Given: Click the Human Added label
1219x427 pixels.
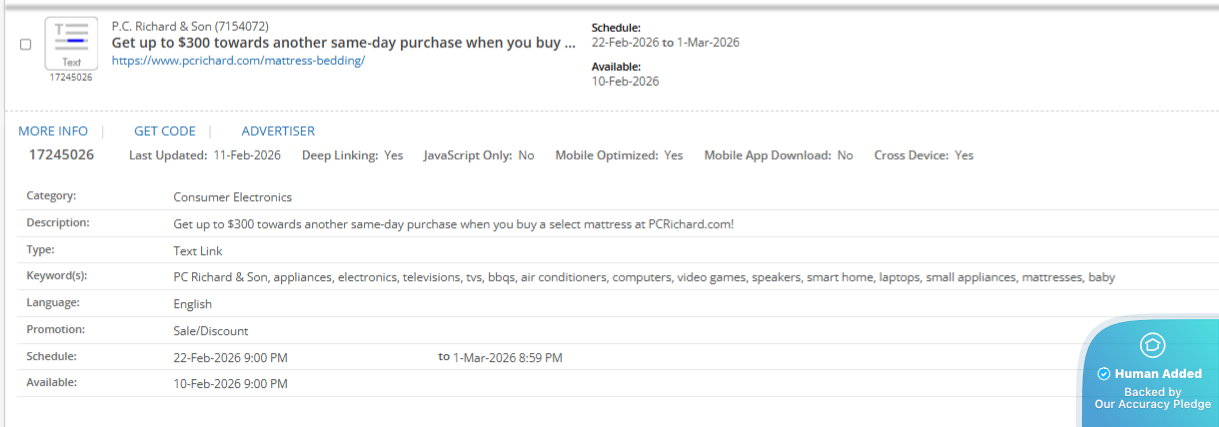Looking at the screenshot, I should 1158,374.
